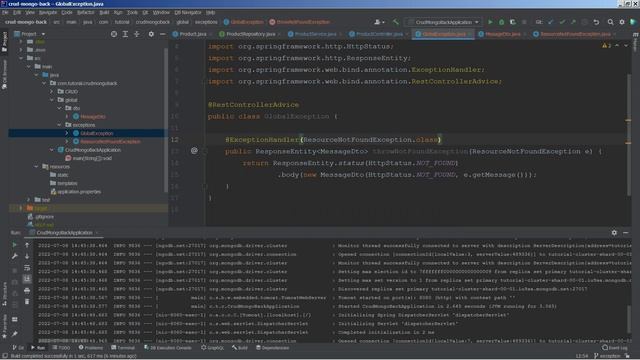Pin the Run tab with pin icon

[x=14, y=334]
